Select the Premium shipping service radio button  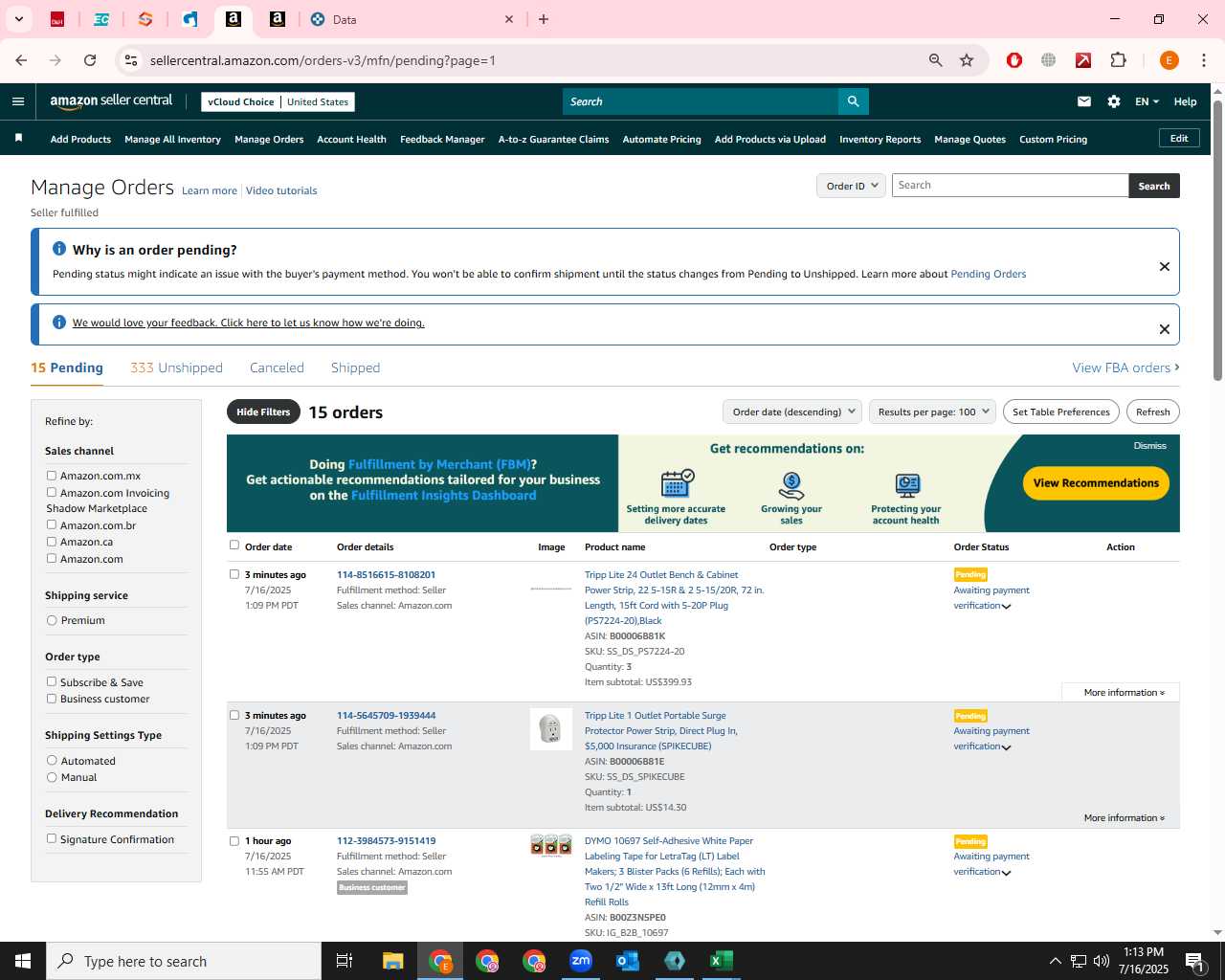click(52, 620)
